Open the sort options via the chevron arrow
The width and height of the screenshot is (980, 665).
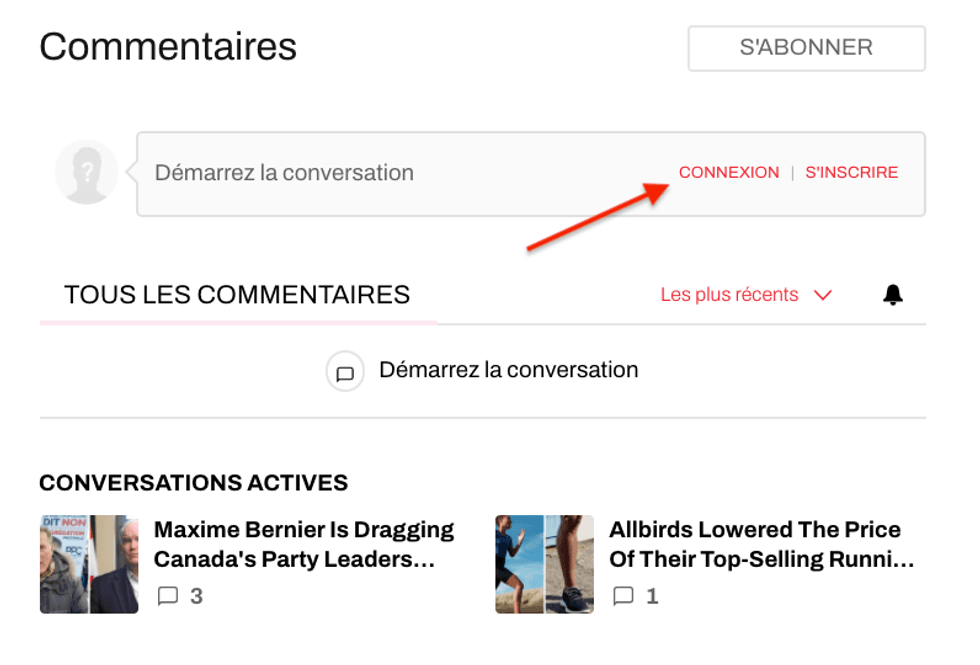click(x=823, y=294)
